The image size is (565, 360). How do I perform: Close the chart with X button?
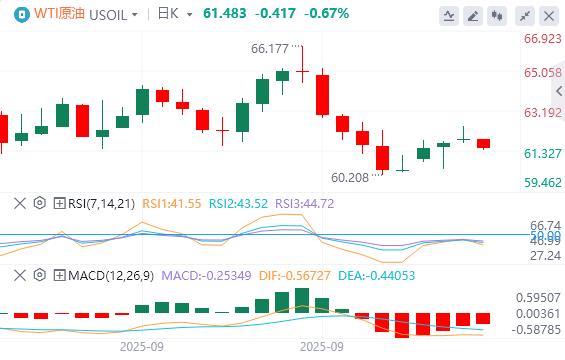pyautogui.click(x=549, y=16)
